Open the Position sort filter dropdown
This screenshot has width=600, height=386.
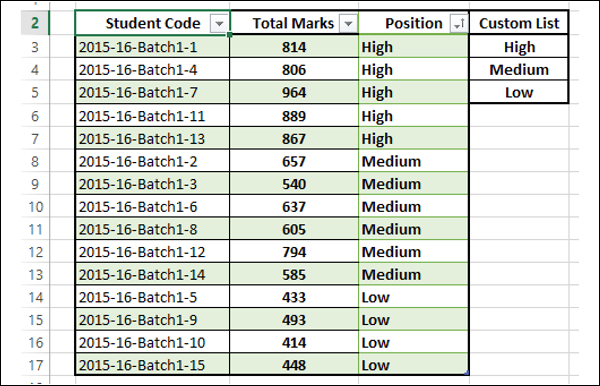click(459, 24)
